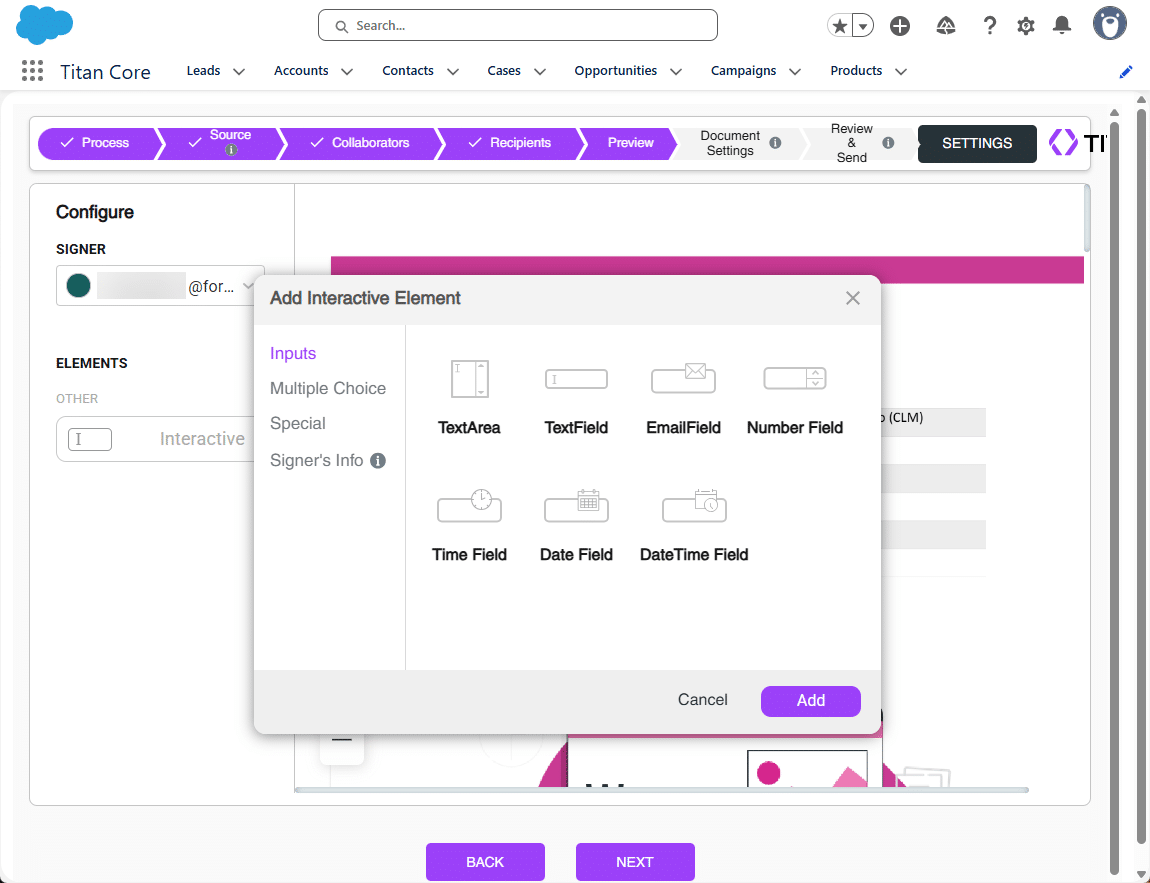Expand the Accounts navigation dropdown
Image resolution: width=1150 pixels, height=883 pixels.
click(x=347, y=72)
